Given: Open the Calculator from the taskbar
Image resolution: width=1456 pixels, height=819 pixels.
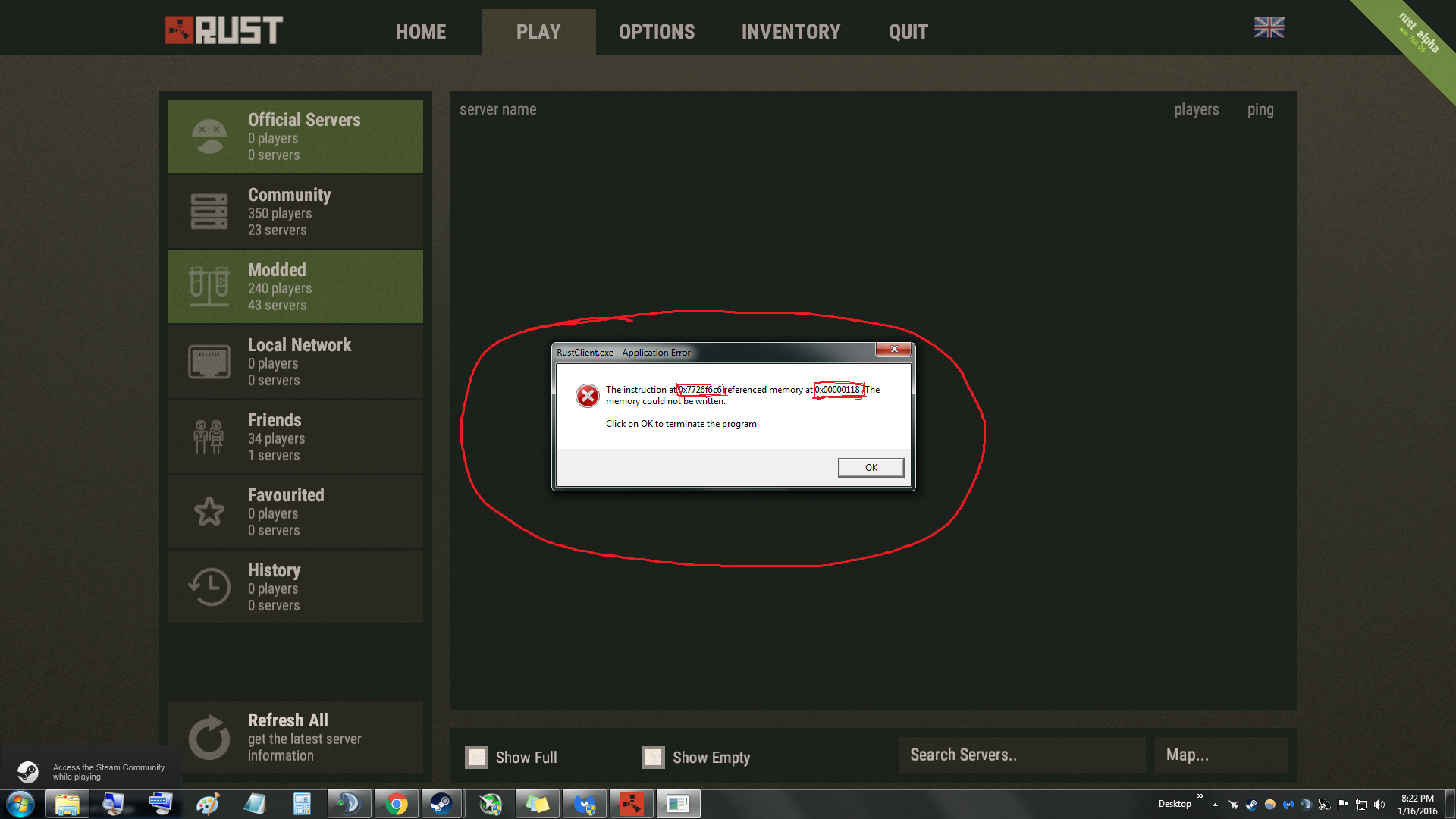Looking at the screenshot, I should pos(302,804).
